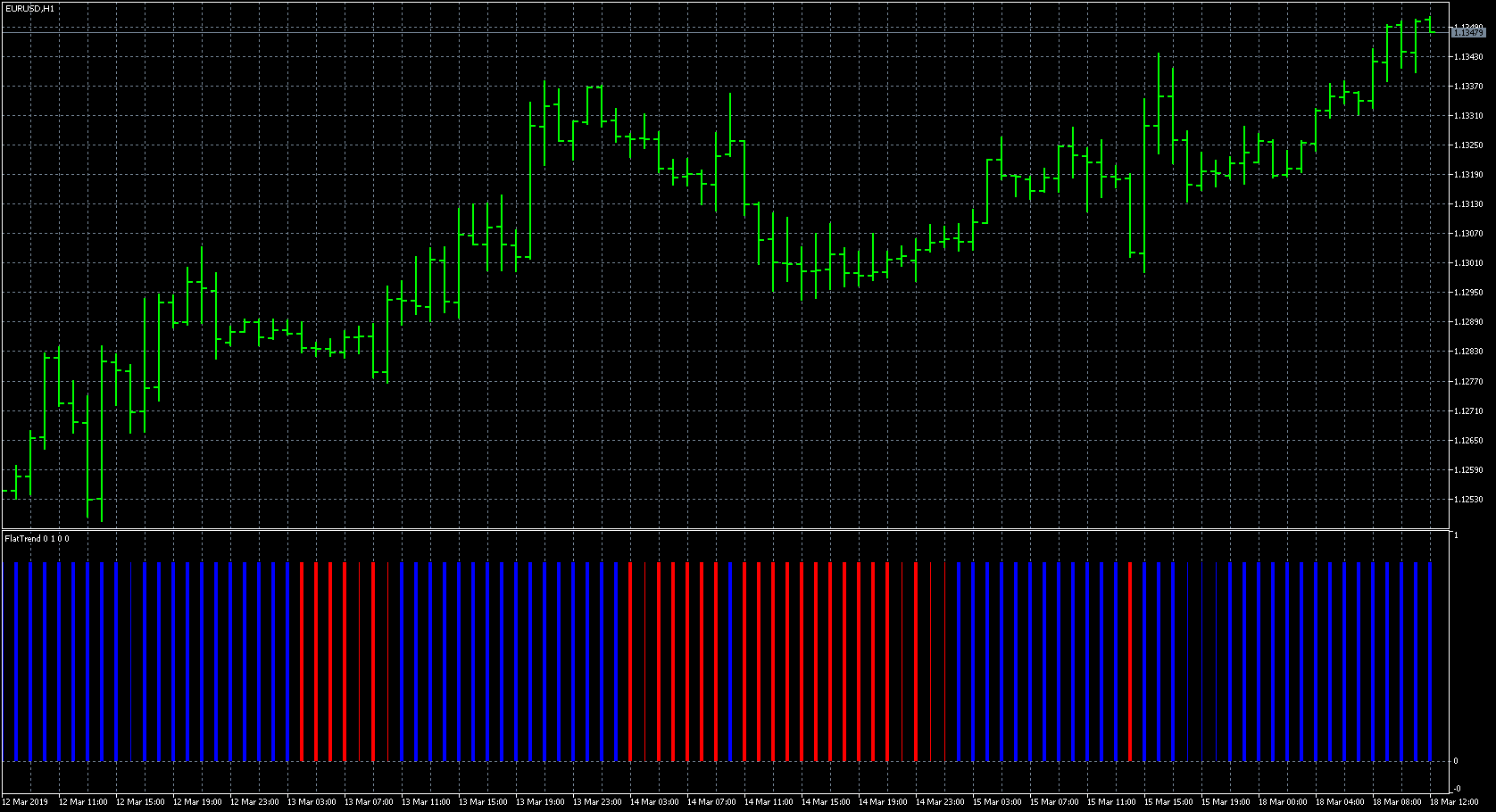
Task: Click the rightmost blue FlatTrend histogram bar
Action: (1431, 660)
